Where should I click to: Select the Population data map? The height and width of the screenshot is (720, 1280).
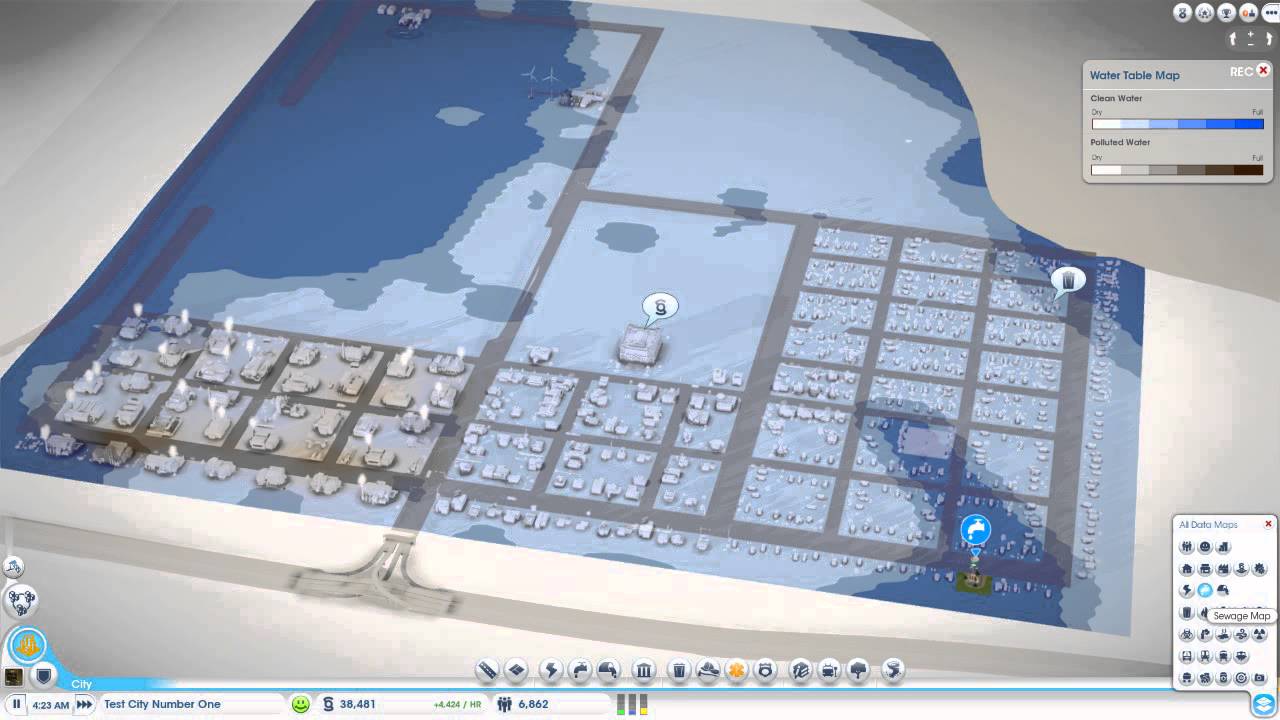(1187, 547)
